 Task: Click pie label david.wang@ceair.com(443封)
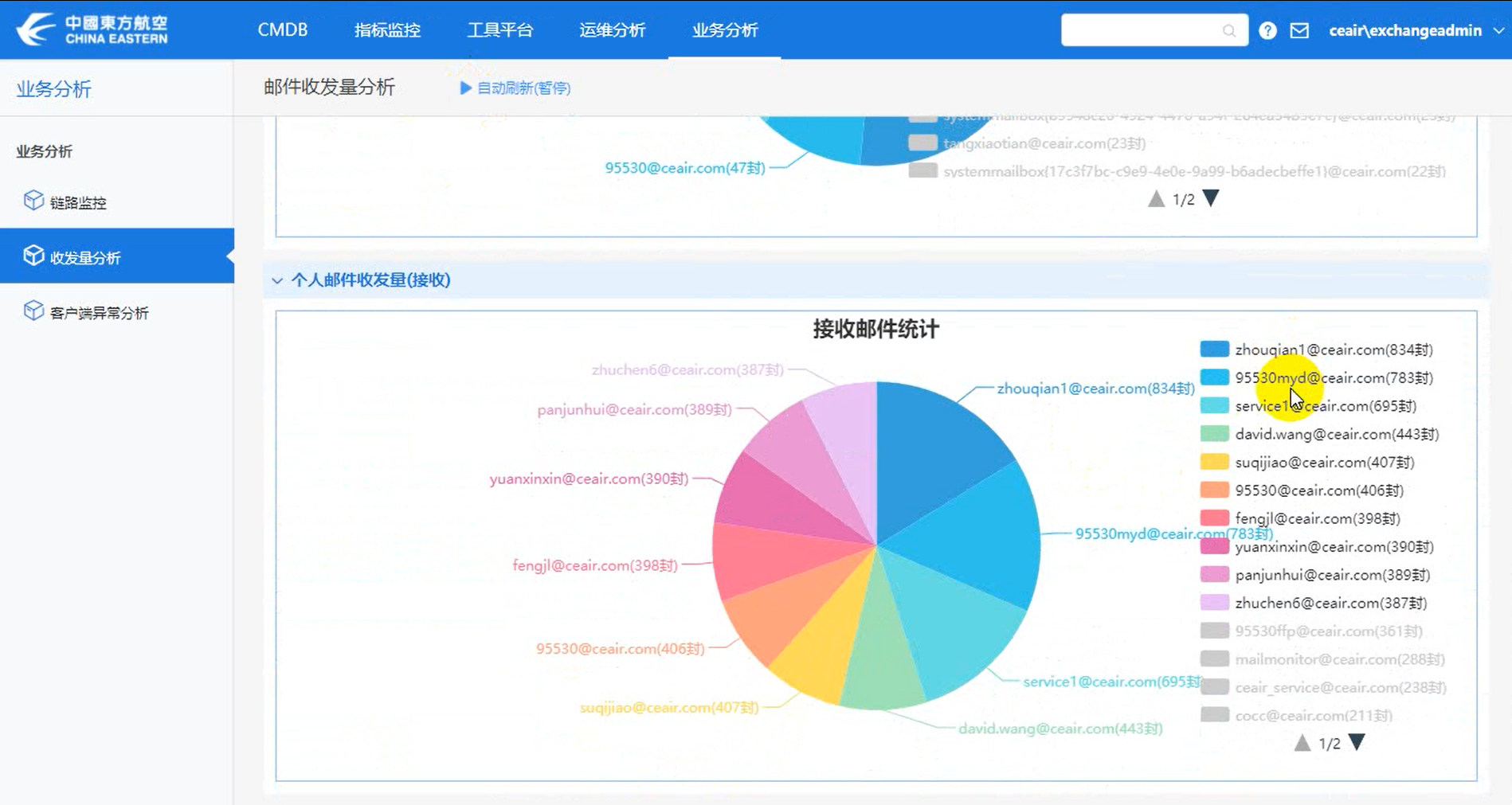pos(1060,729)
